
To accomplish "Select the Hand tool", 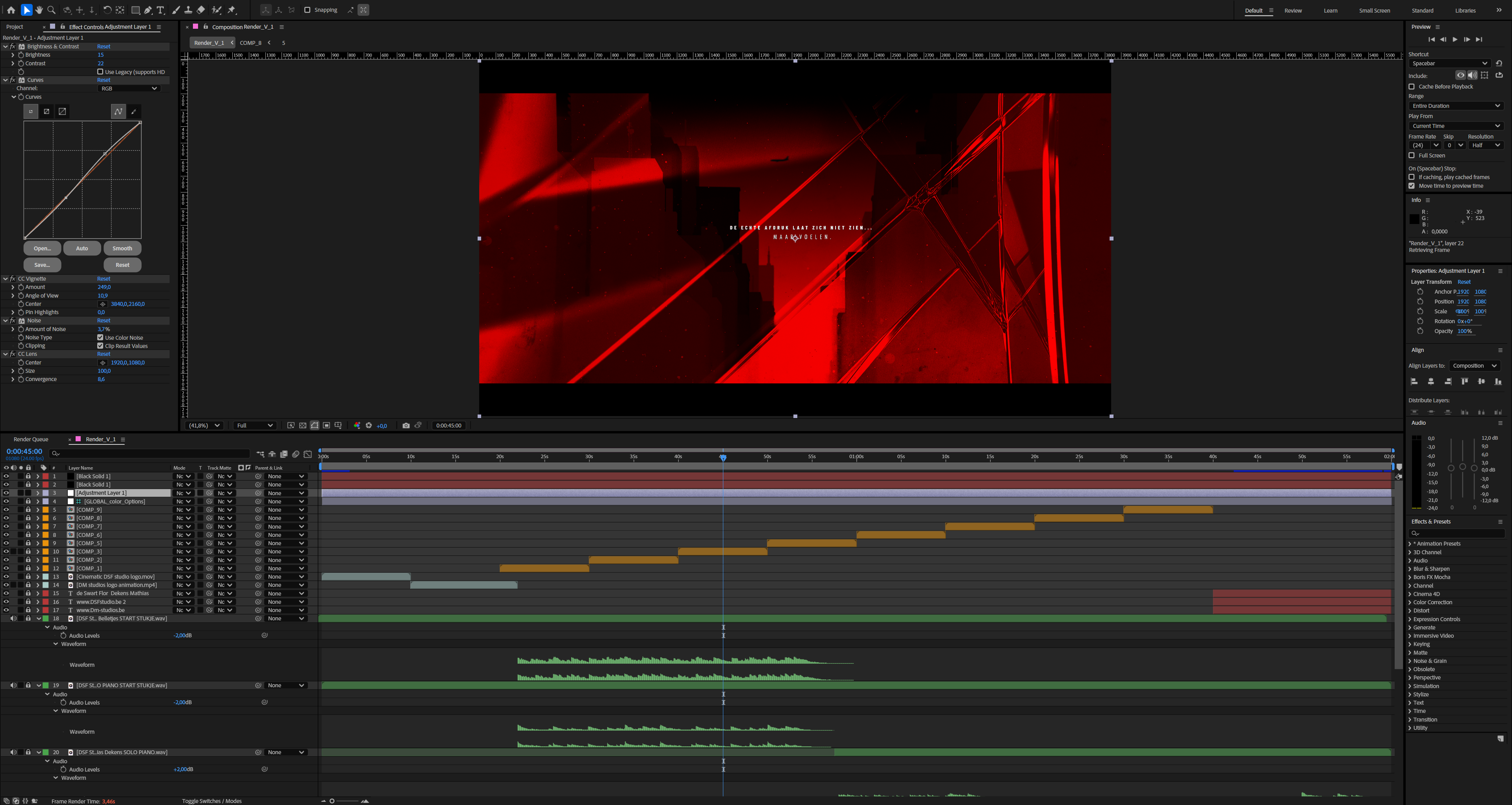I will pos(39,10).
